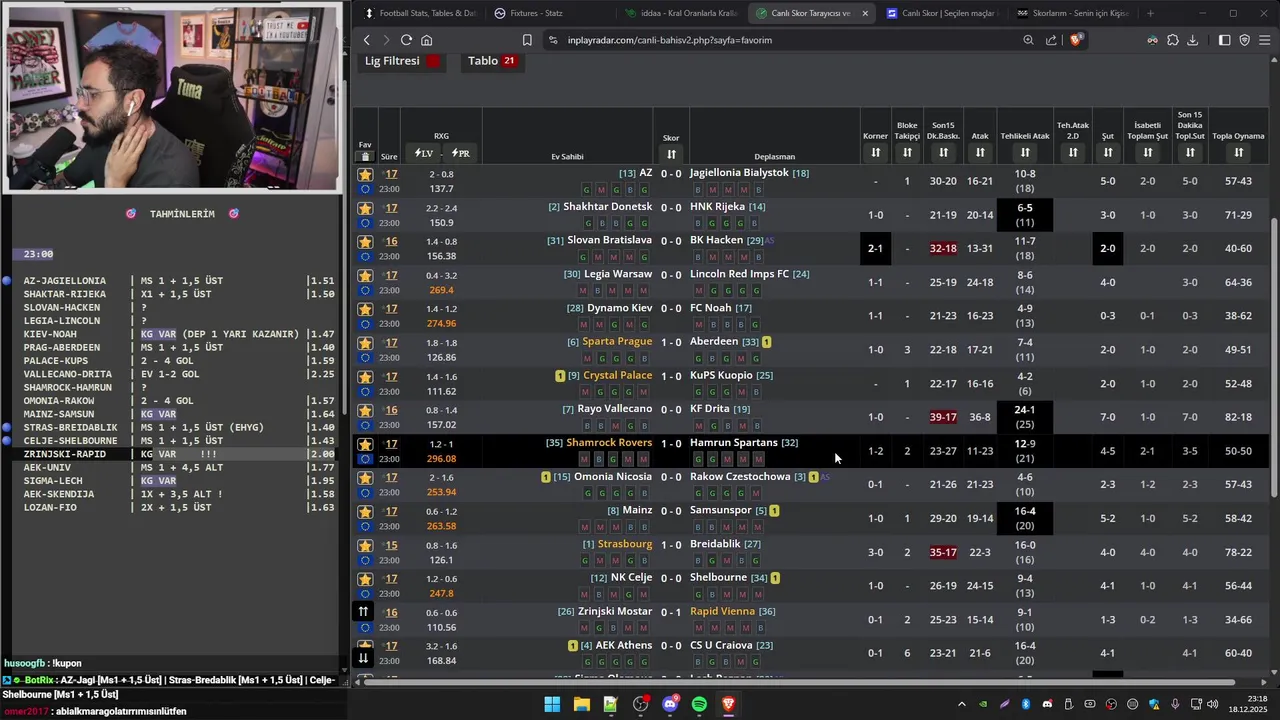Sort by Atak column arrows

coord(980,152)
